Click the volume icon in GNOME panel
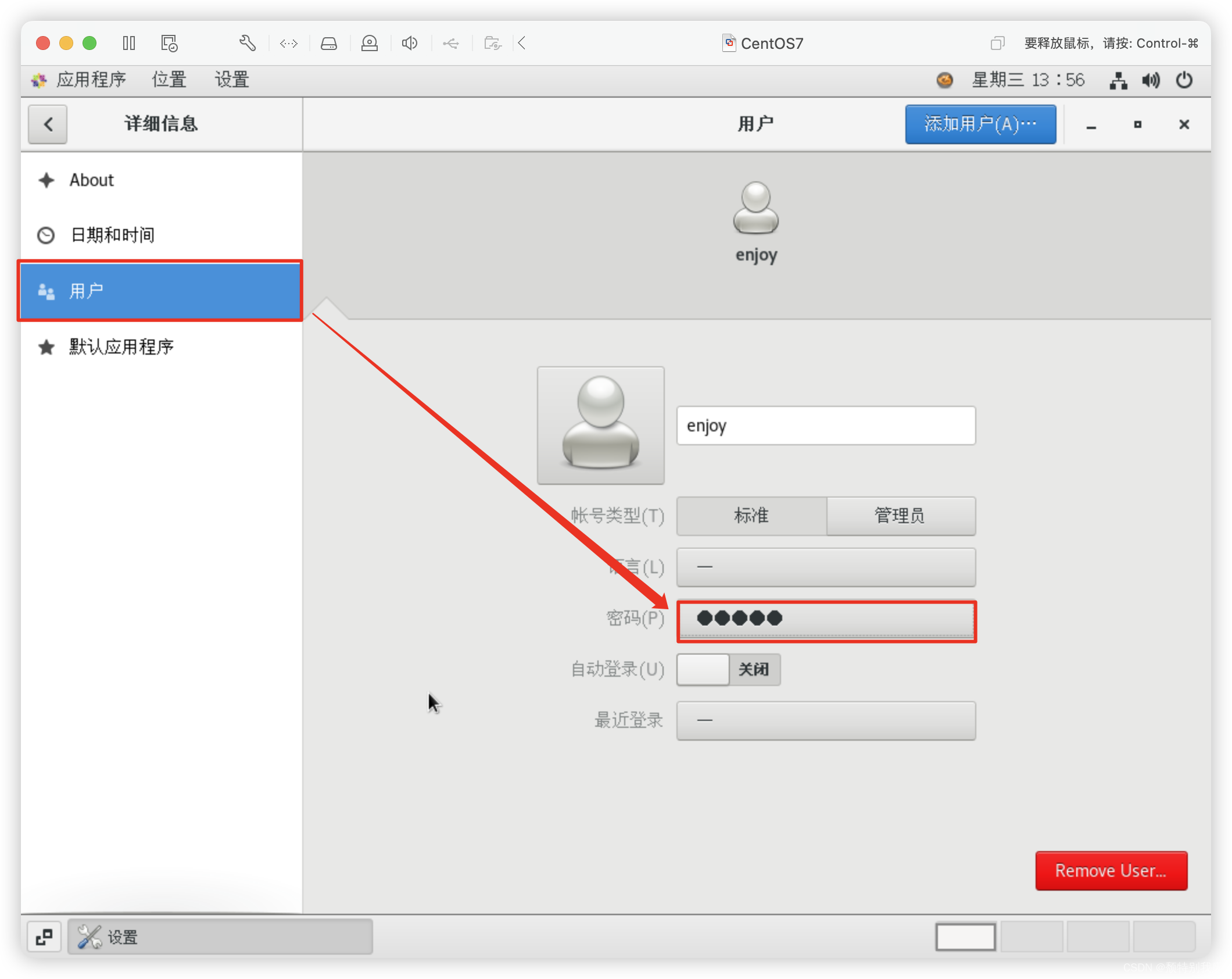The image size is (1232, 979). (1150, 80)
